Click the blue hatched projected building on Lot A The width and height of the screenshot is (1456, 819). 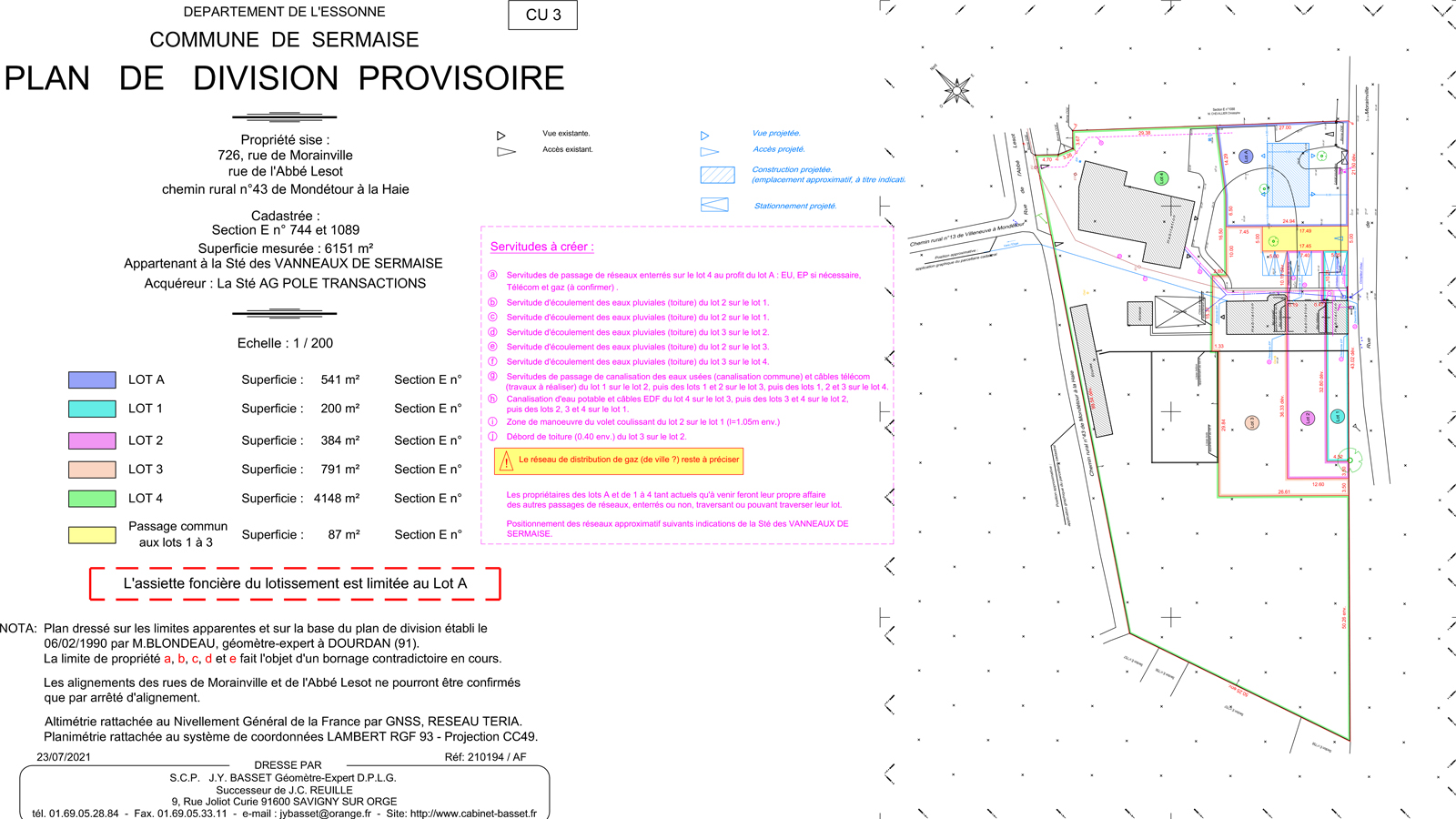[x=1288, y=175]
